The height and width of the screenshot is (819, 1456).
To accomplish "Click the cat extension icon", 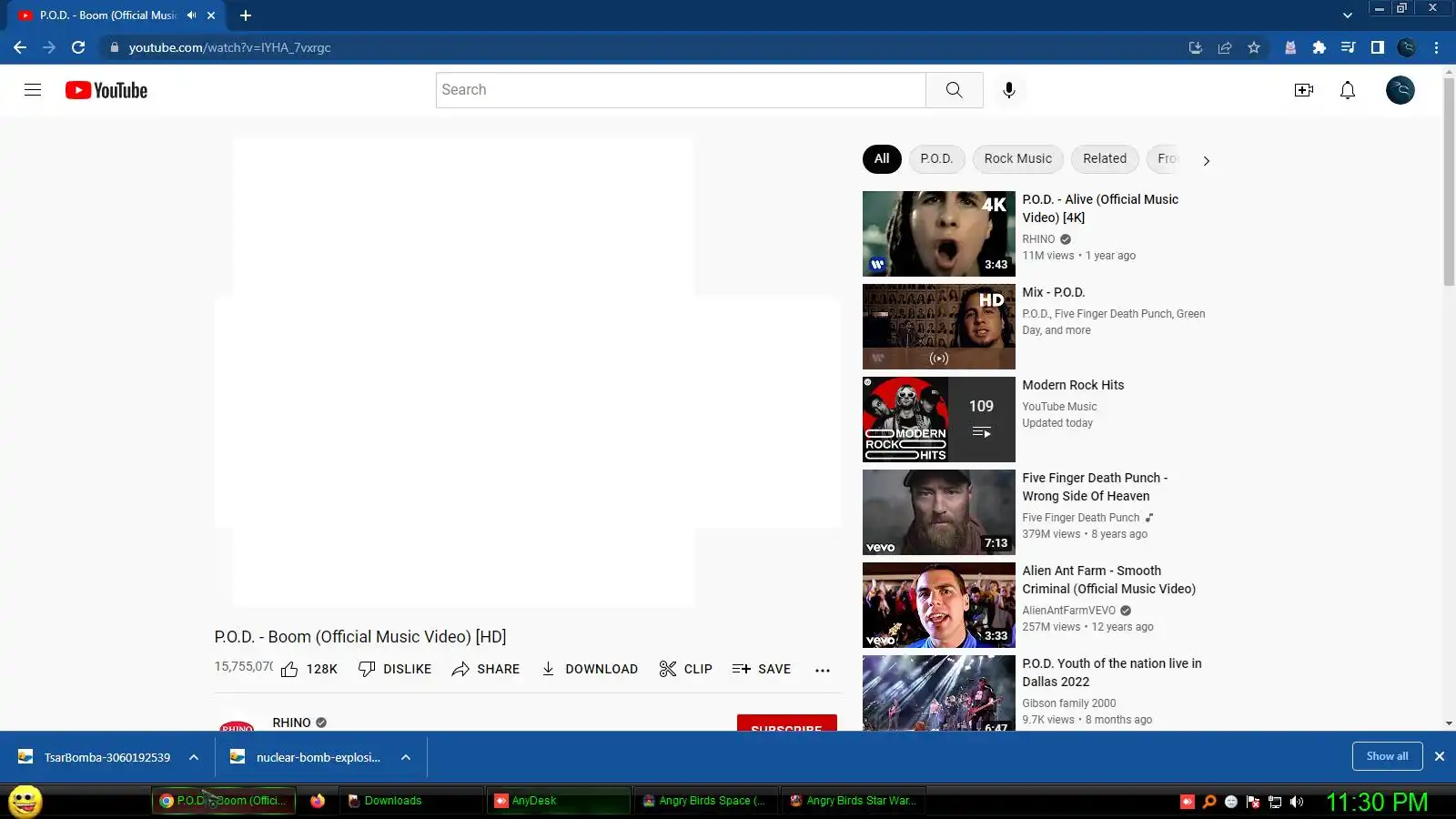I will pyautogui.click(x=1289, y=47).
